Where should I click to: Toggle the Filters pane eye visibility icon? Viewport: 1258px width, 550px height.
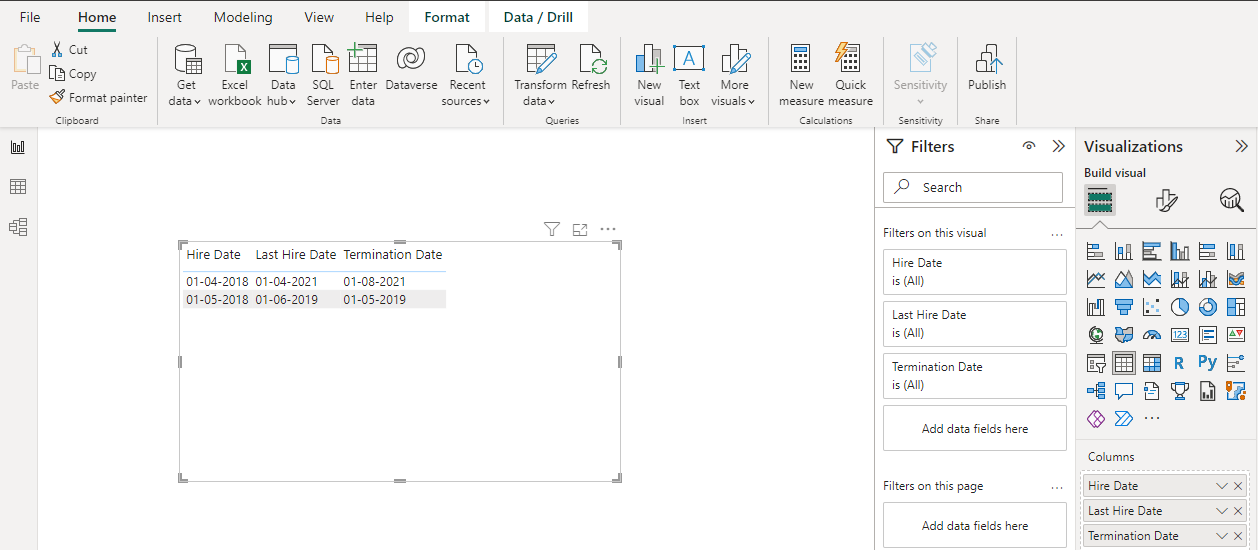[x=1029, y=146]
